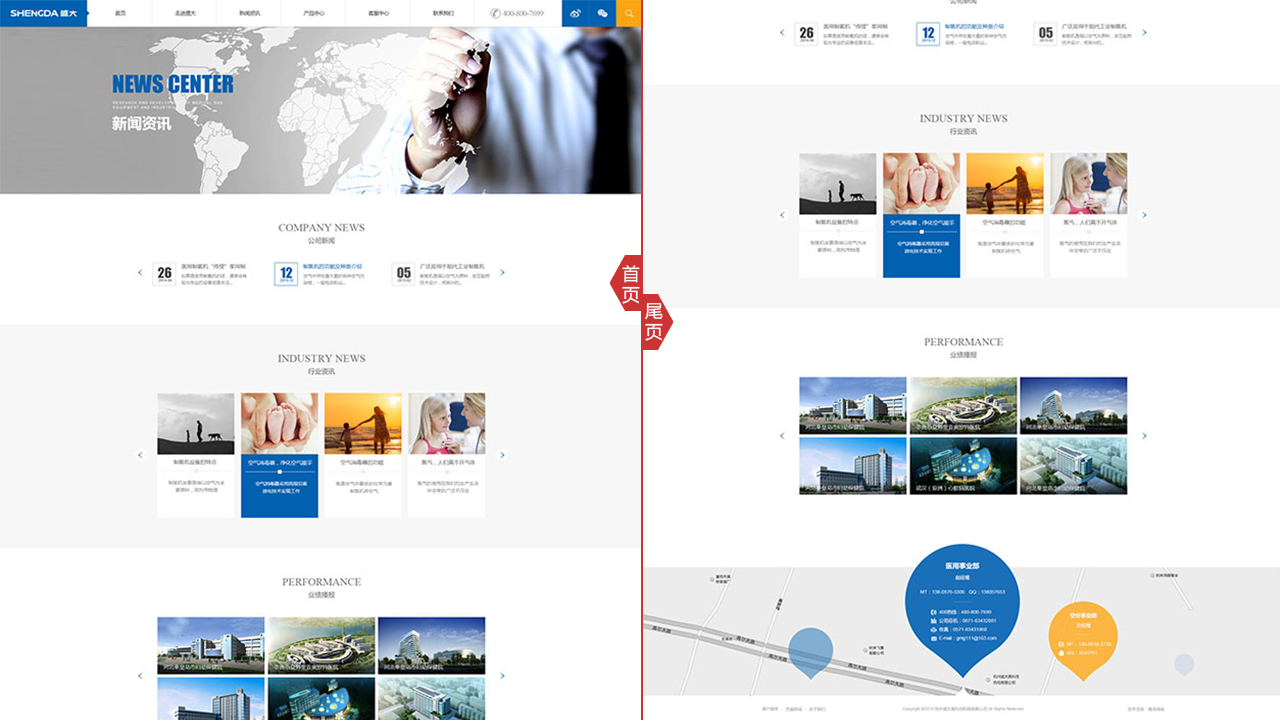Viewport: 1280px width, 720px height.
Task: Click the small faint pin at the map's right
Action: [1184, 664]
